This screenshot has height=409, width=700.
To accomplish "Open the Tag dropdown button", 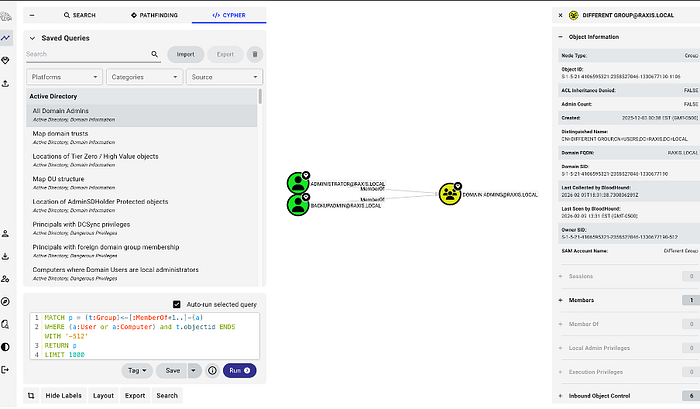I will coord(137,371).
